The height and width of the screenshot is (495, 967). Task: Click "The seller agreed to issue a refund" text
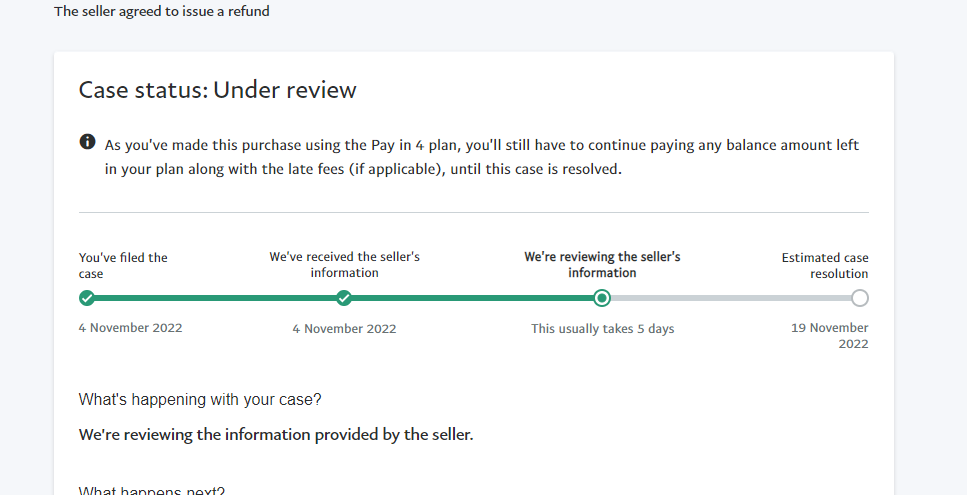pos(162,11)
